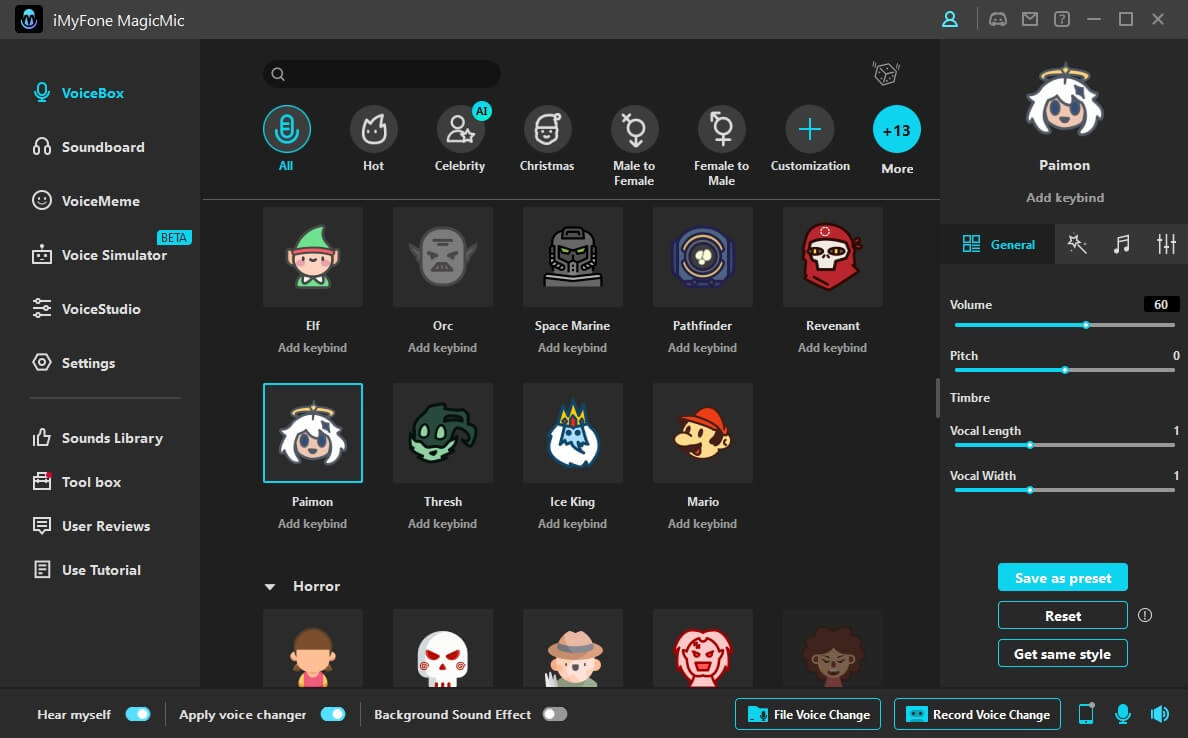Open the music note background tab
Screen dimensions: 1188x738
[x=1121, y=244]
